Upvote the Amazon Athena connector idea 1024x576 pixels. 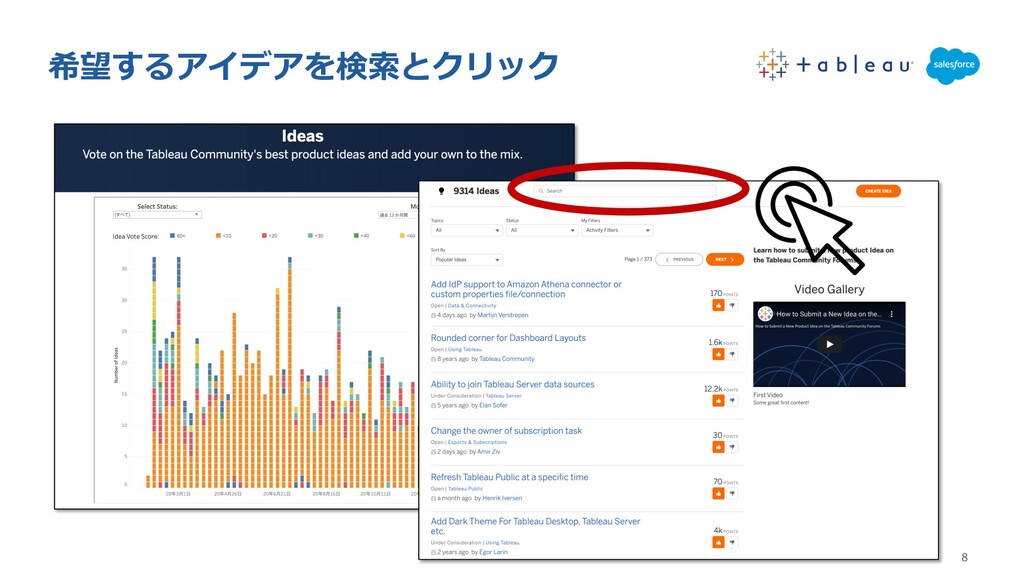(718, 305)
